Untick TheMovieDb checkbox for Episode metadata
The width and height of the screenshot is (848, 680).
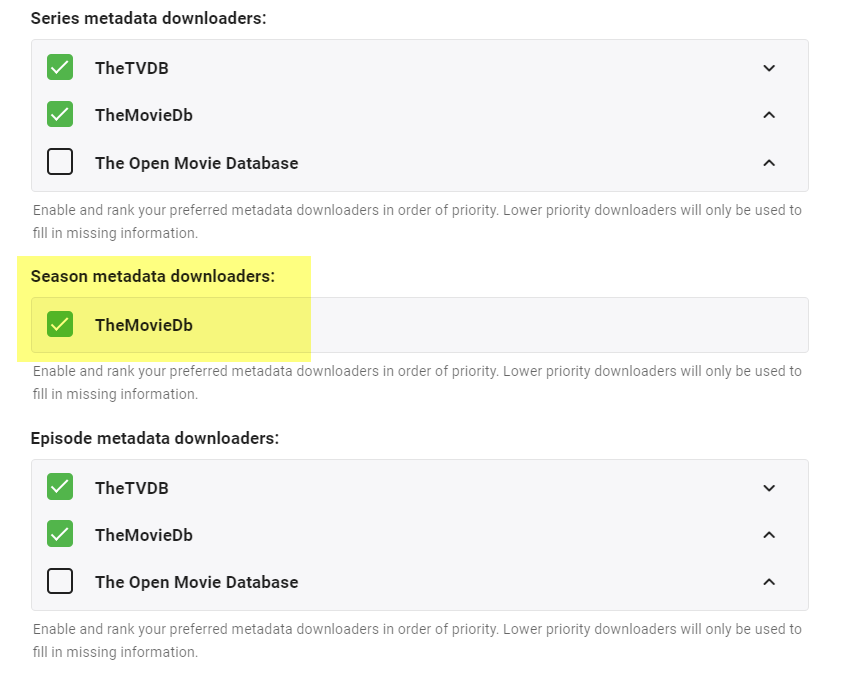(60, 535)
